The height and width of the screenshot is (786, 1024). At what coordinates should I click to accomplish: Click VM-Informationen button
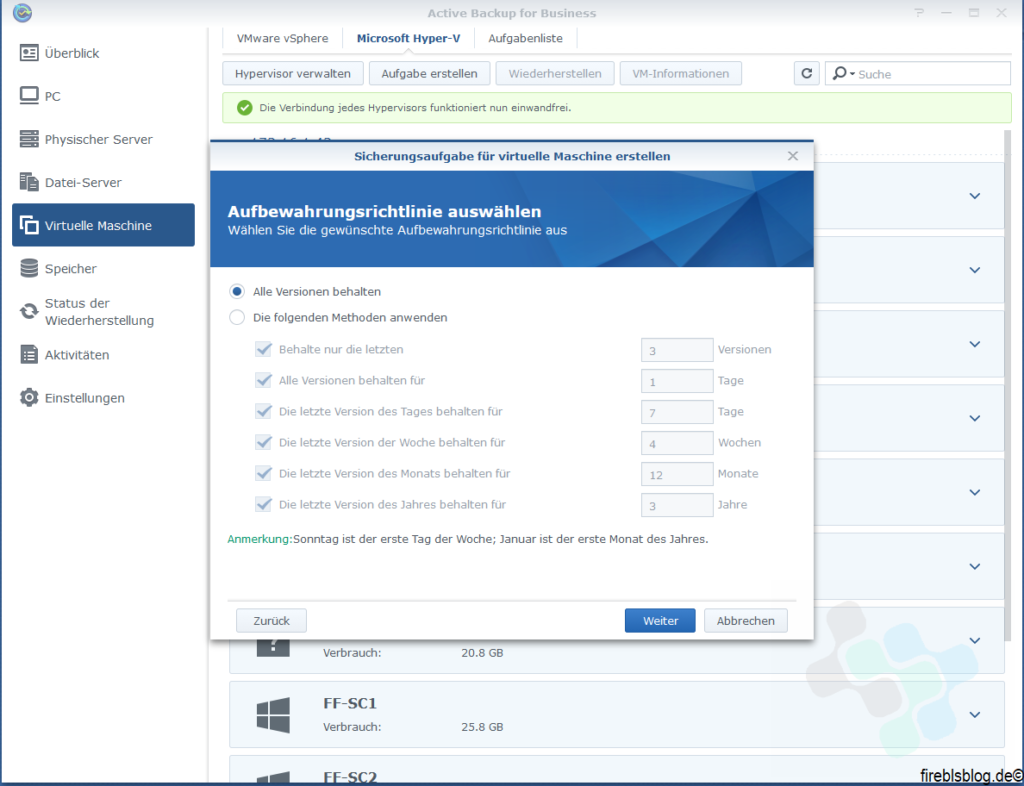tap(680, 74)
